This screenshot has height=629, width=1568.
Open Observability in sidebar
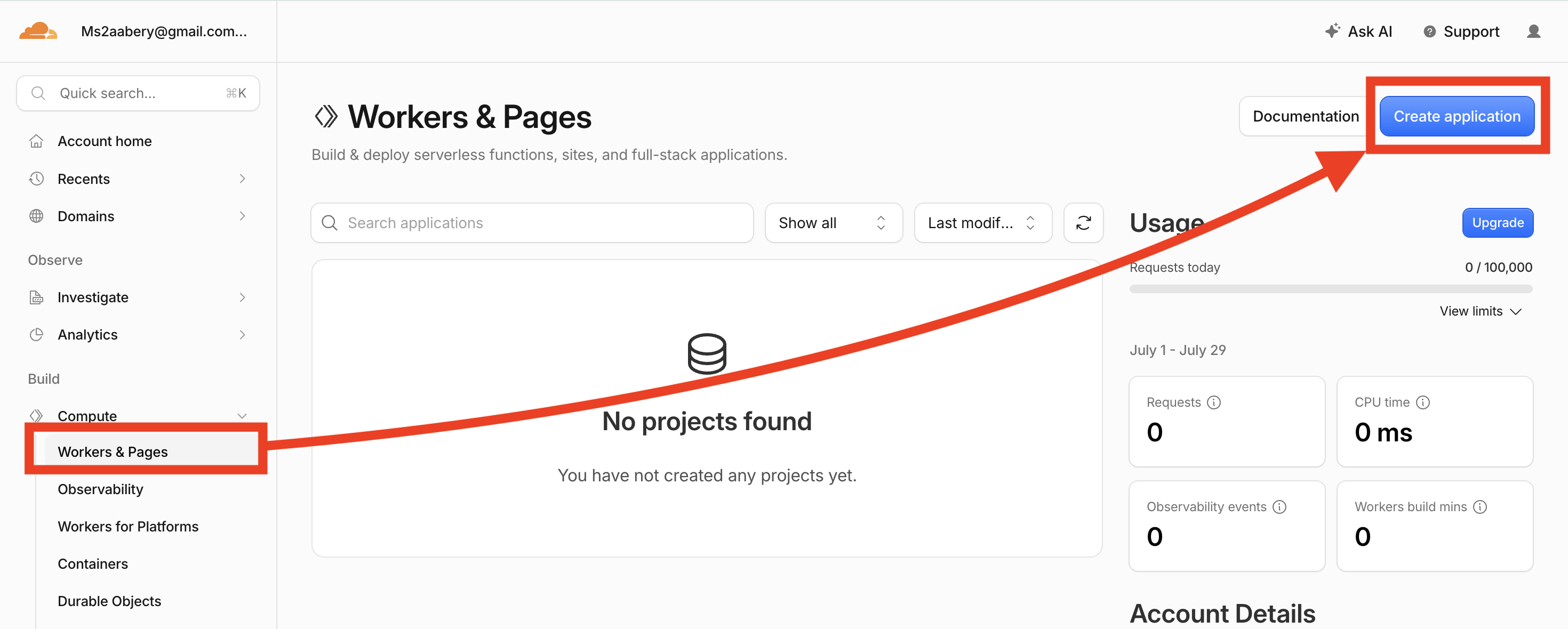point(100,489)
